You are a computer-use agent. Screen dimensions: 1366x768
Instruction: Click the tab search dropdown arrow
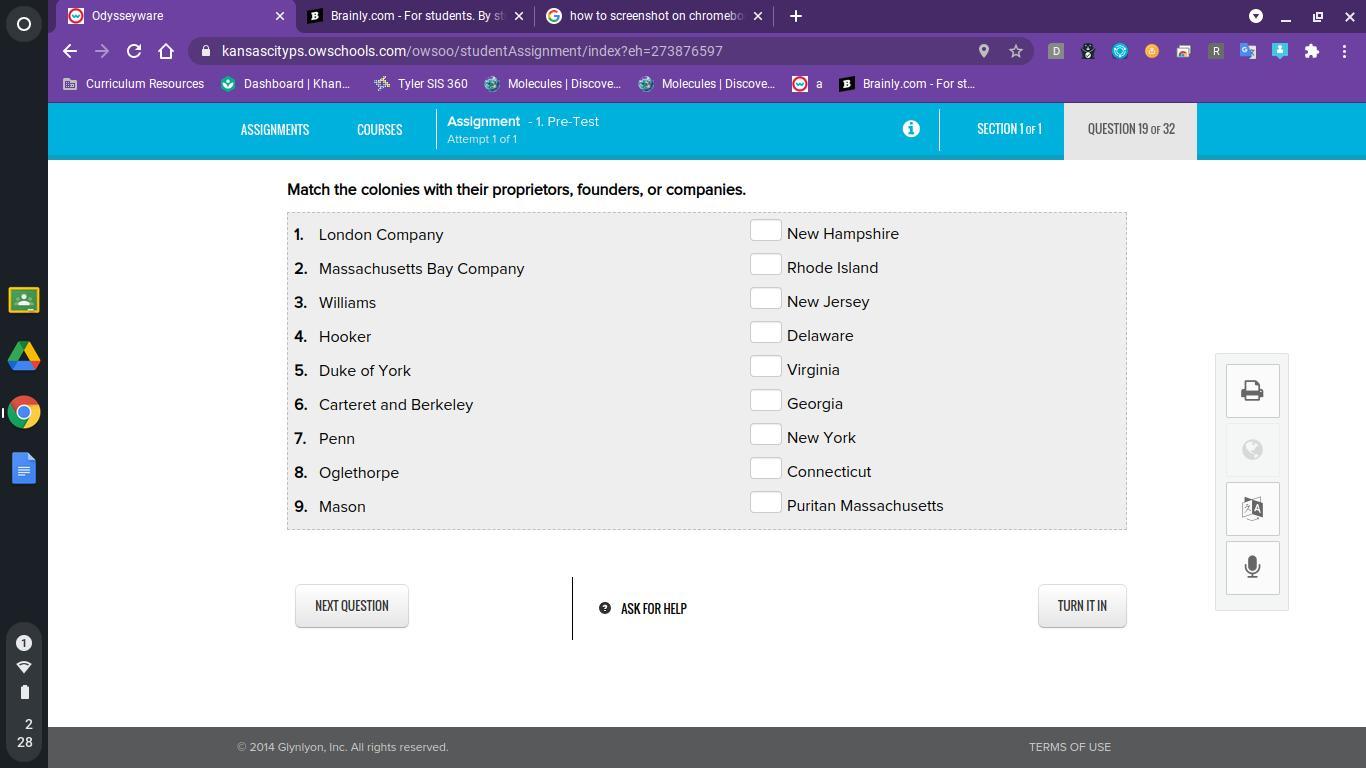click(x=1256, y=16)
